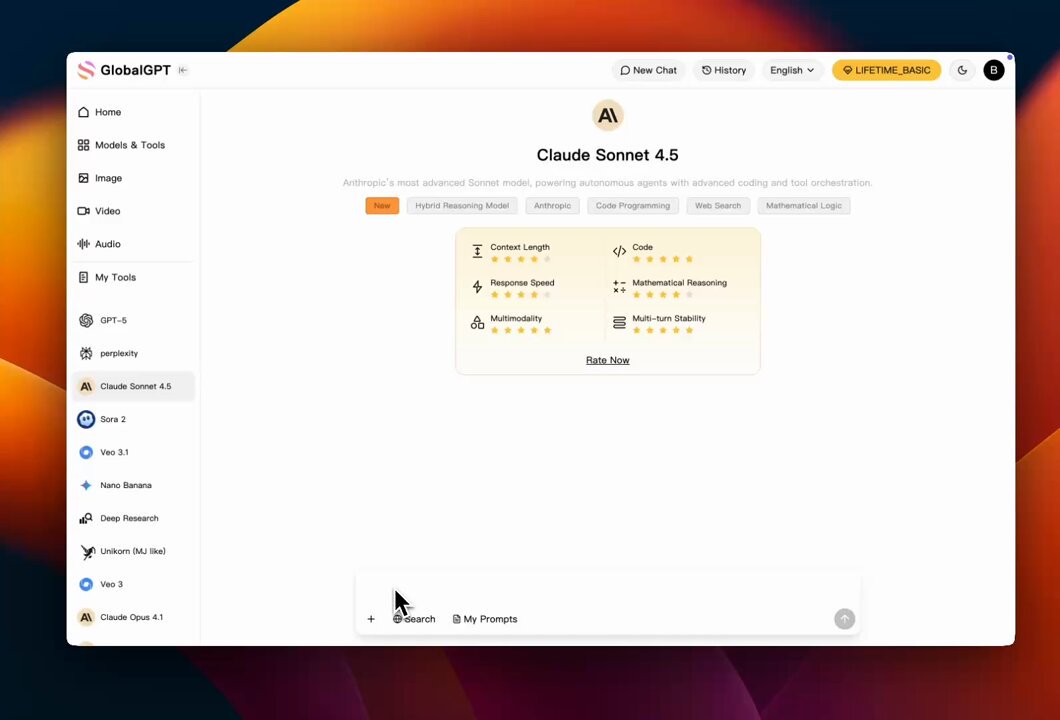This screenshot has height=720, width=1060.
Task: Open the English language dropdown
Action: pos(792,70)
